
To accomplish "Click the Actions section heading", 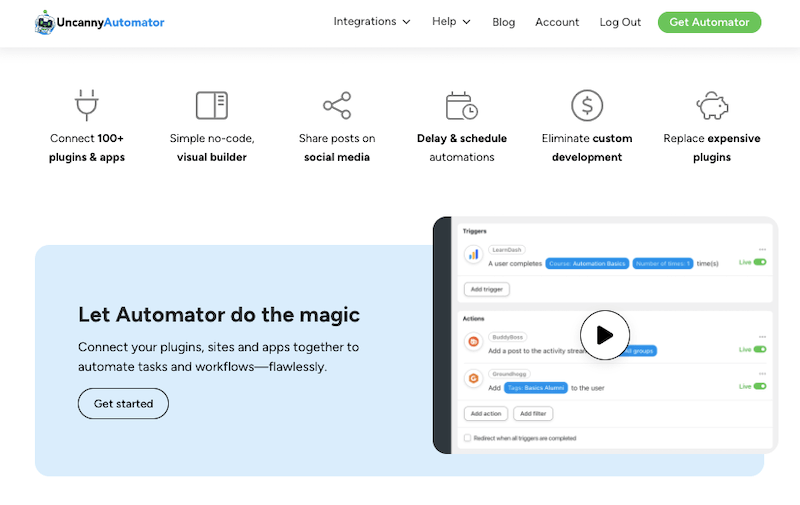I will (x=473, y=319).
